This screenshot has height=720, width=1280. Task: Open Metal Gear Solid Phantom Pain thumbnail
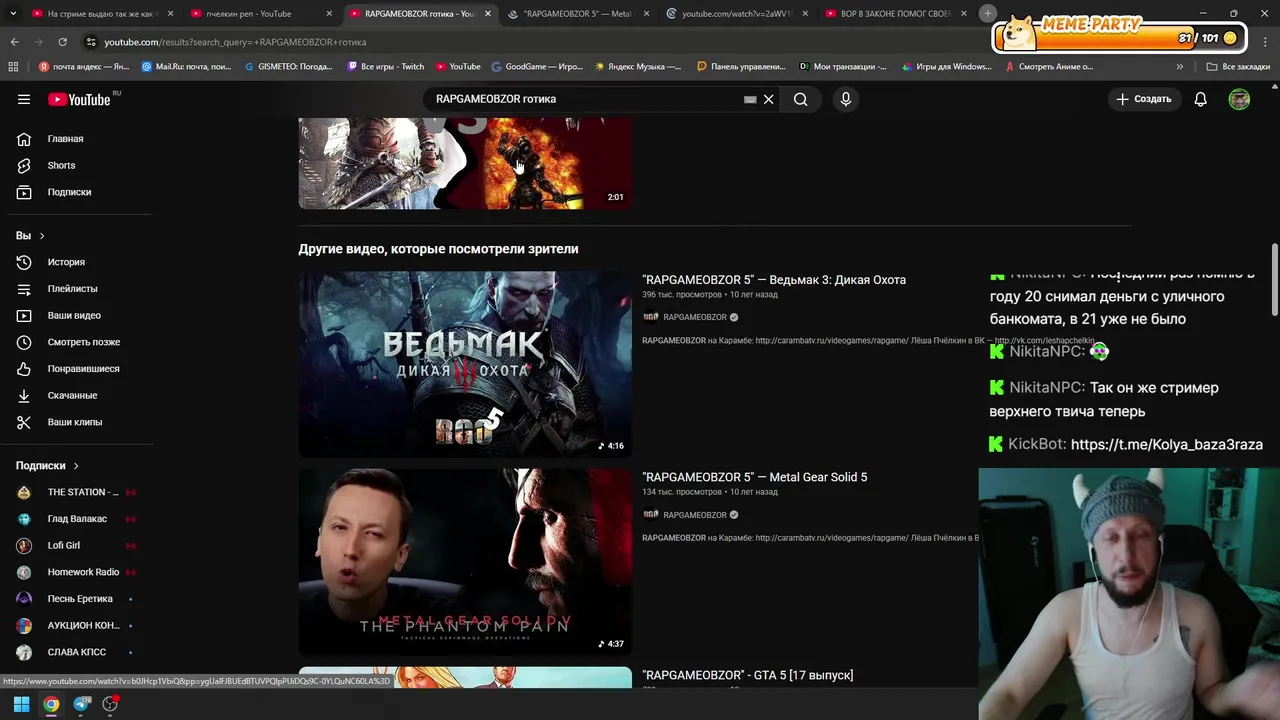click(465, 561)
